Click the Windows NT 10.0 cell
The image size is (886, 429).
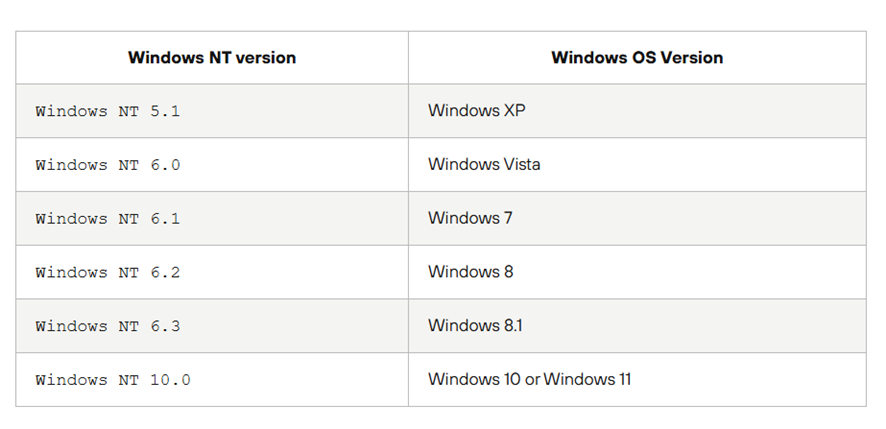113,380
